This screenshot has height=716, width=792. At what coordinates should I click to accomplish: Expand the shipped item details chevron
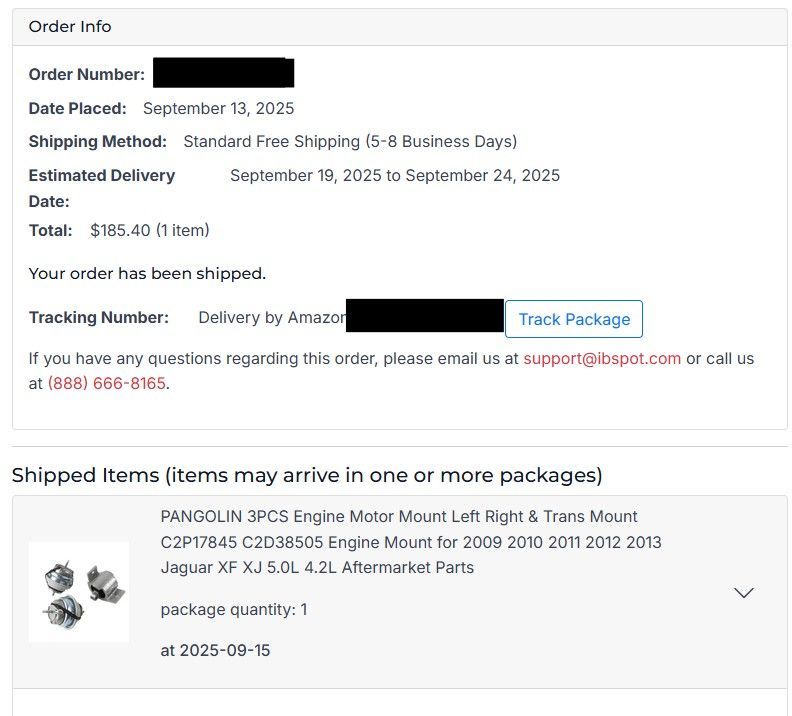pos(743,593)
